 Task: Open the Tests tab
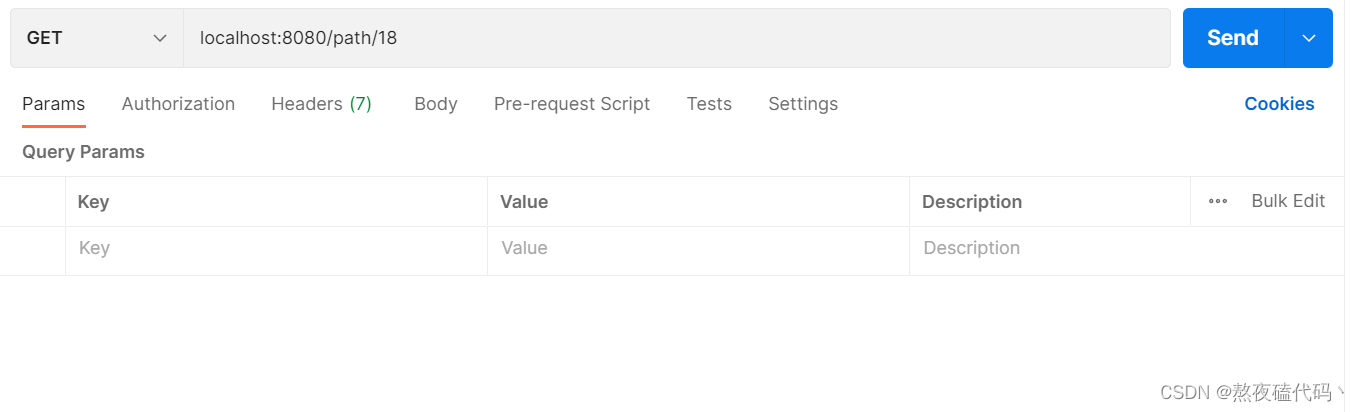709,104
